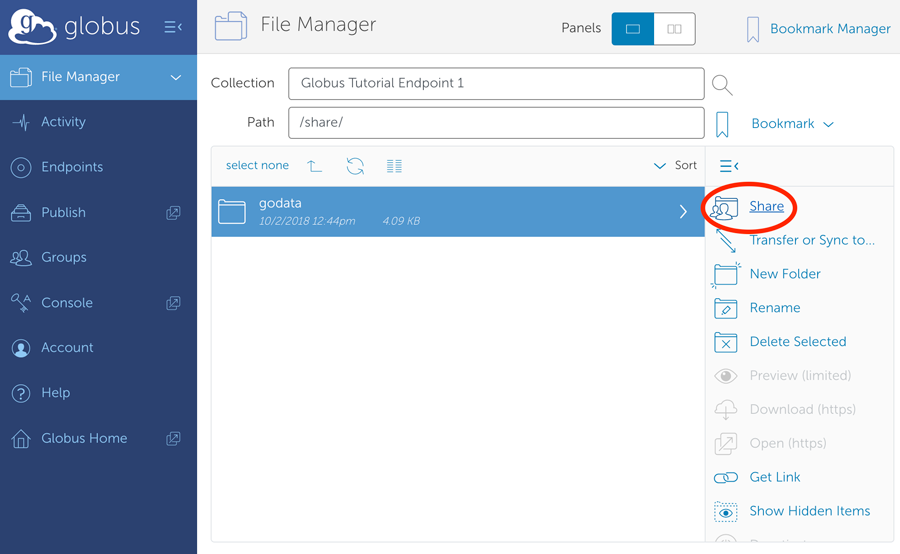Click the Transfer or Sync arrow icon

726,241
